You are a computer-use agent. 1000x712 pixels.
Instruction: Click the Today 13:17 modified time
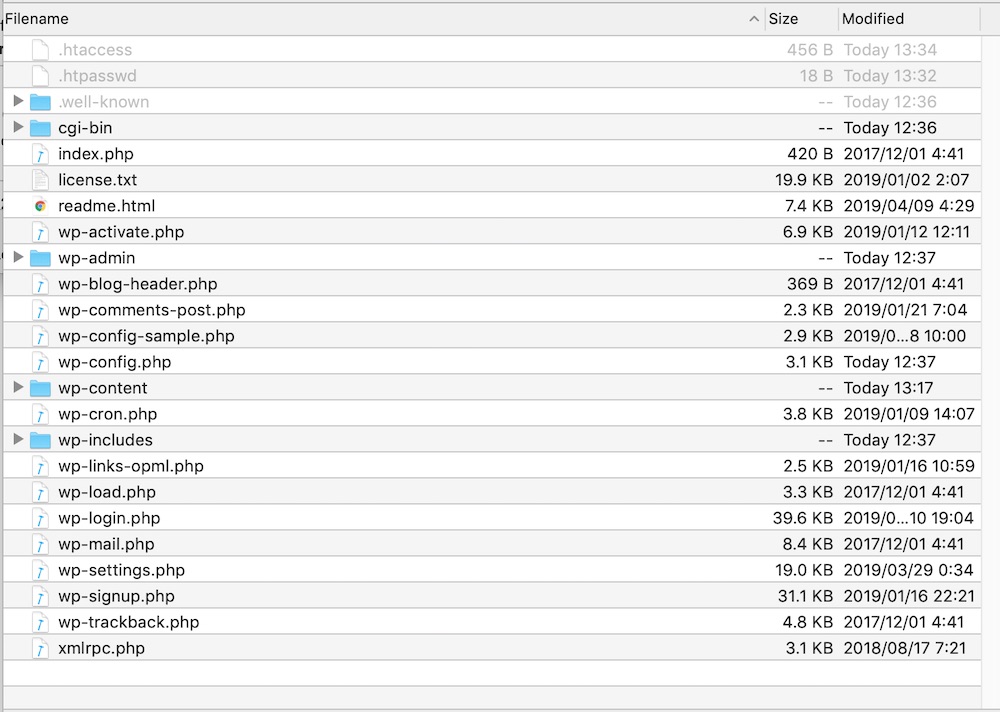888,388
